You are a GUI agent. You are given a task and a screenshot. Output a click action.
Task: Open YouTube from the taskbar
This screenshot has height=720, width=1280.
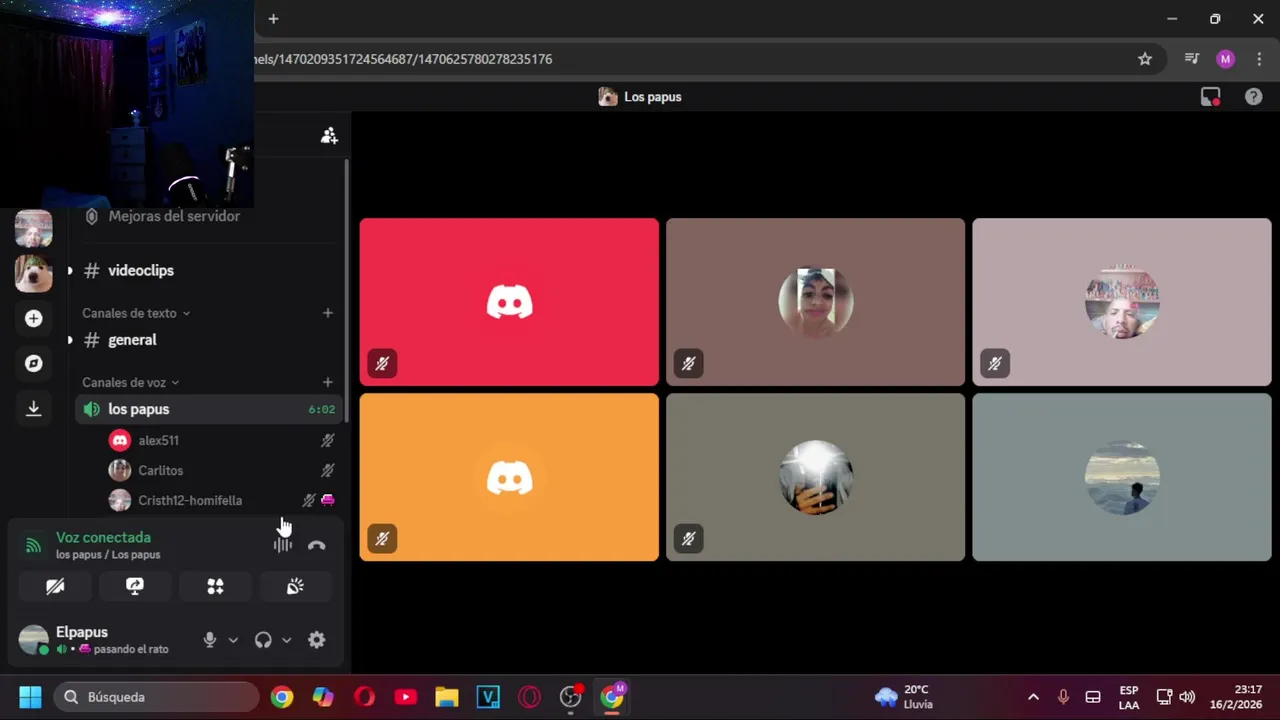(405, 697)
